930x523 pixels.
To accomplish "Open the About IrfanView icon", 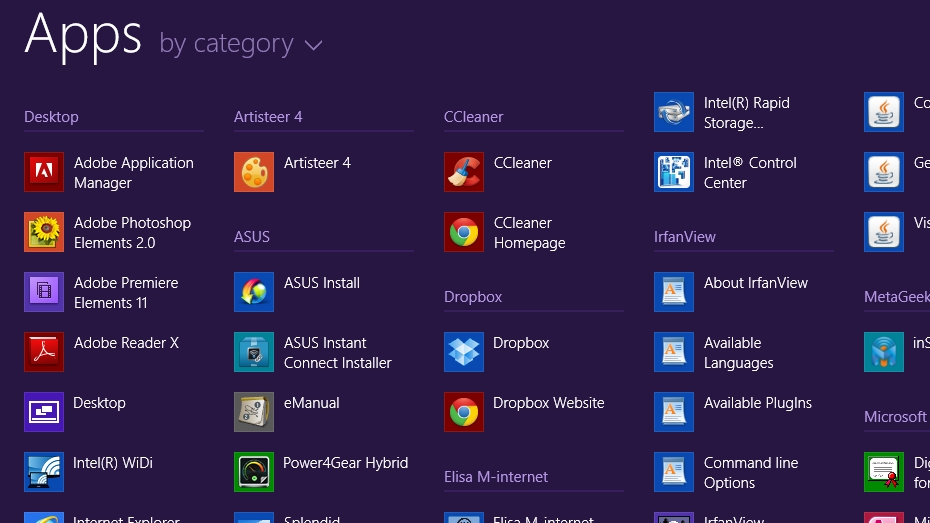I will [x=674, y=292].
